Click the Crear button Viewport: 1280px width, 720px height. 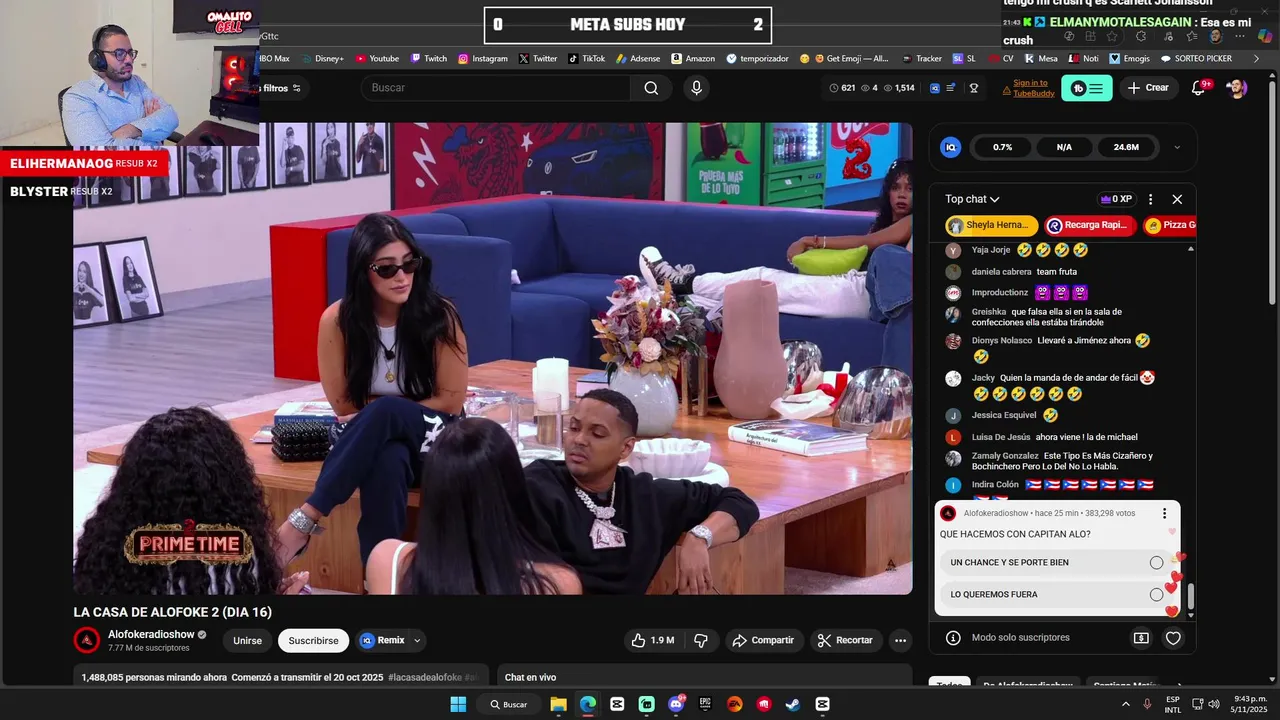pos(1148,88)
